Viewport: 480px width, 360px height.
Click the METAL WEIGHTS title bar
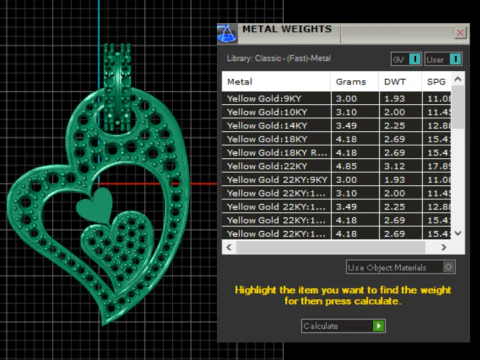[343, 33]
